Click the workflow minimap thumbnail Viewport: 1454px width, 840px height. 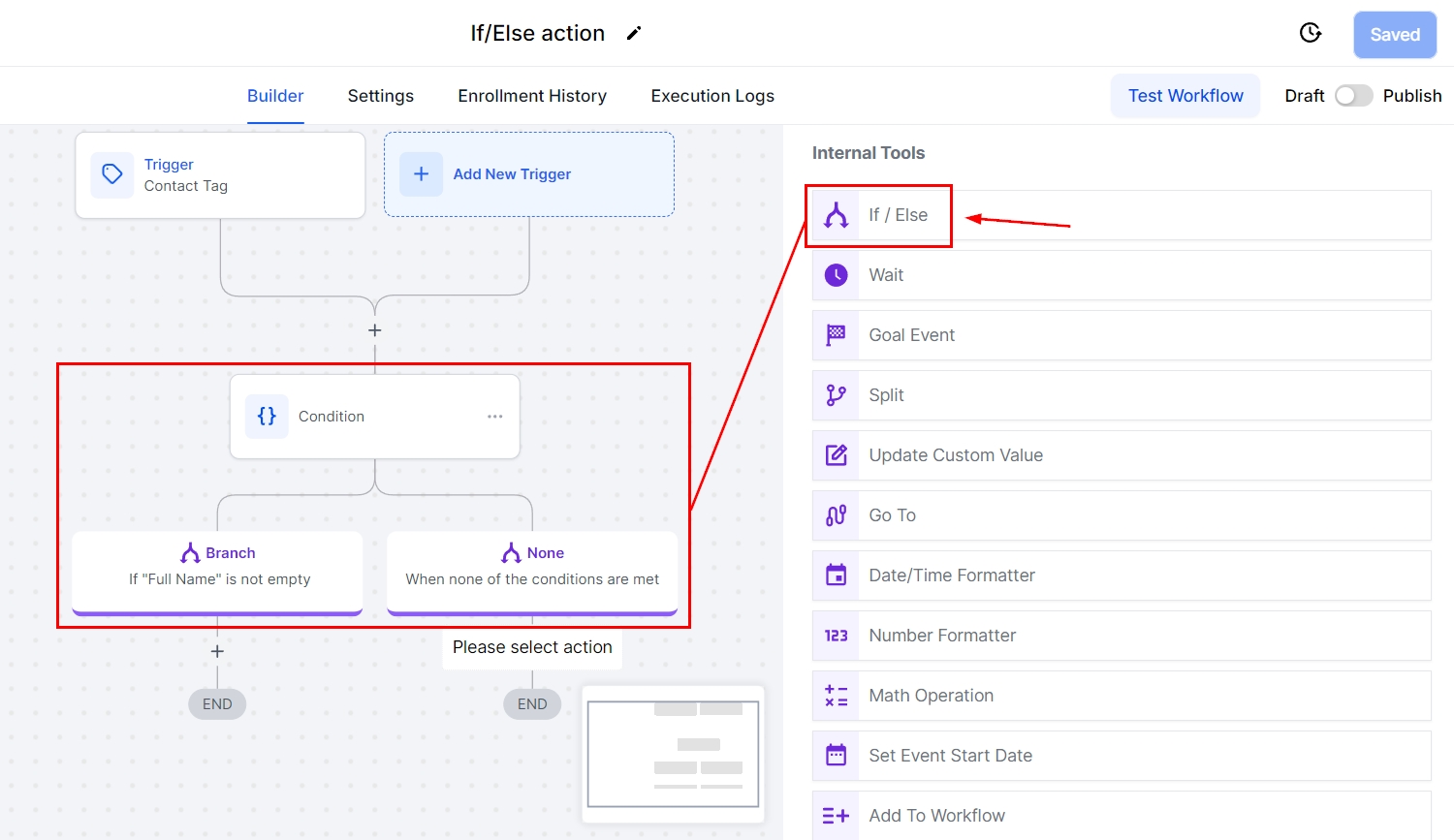[x=673, y=754]
